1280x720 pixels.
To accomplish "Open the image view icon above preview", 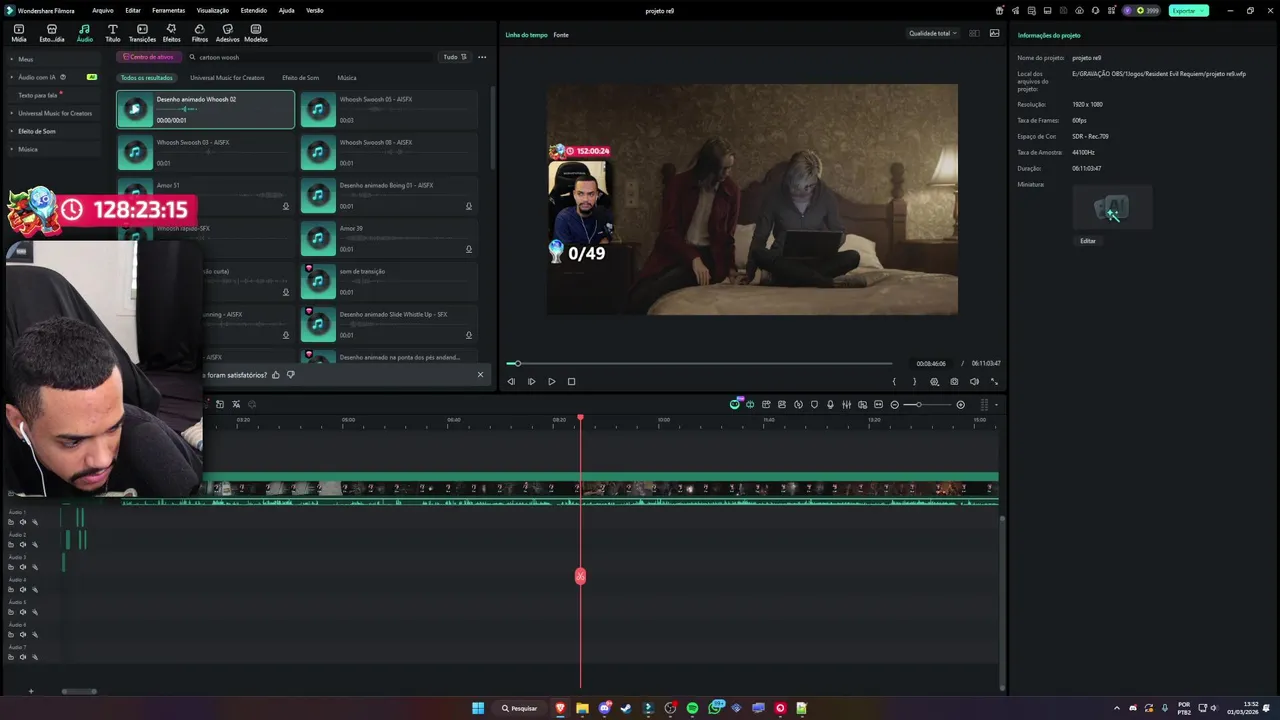I will pyautogui.click(x=994, y=33).
